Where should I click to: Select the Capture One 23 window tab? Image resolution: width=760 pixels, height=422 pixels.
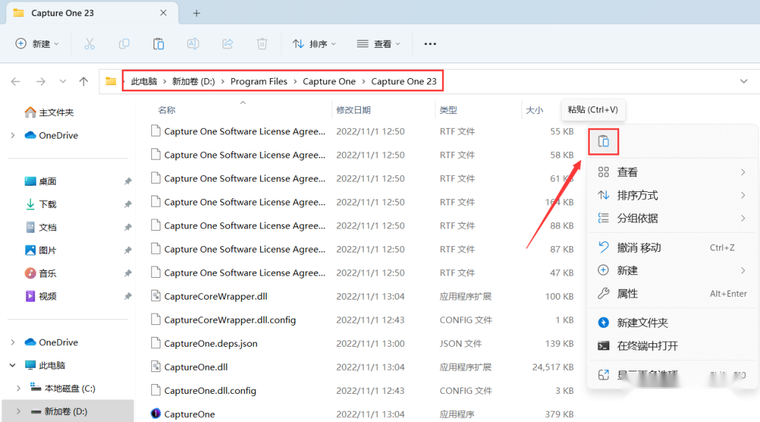pyautogui.click(x=92, y=13)
